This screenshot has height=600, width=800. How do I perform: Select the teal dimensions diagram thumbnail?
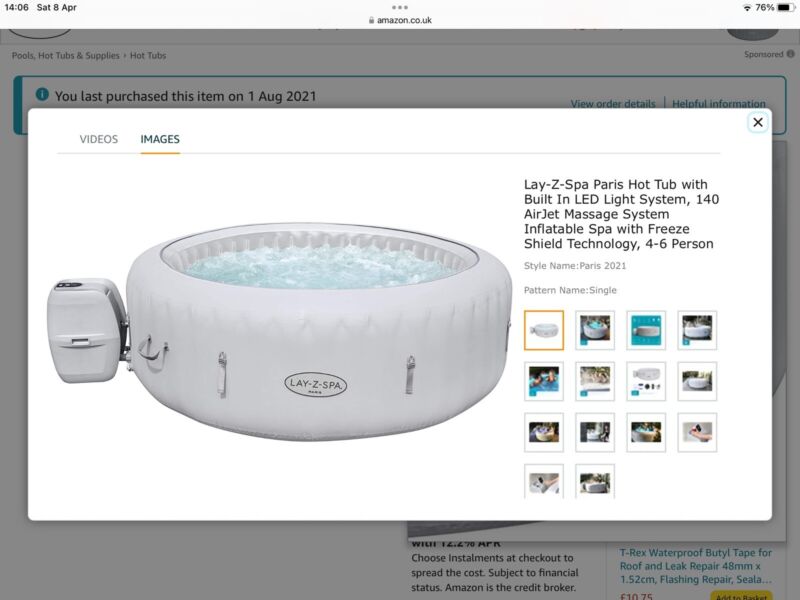tap(646, 330)
